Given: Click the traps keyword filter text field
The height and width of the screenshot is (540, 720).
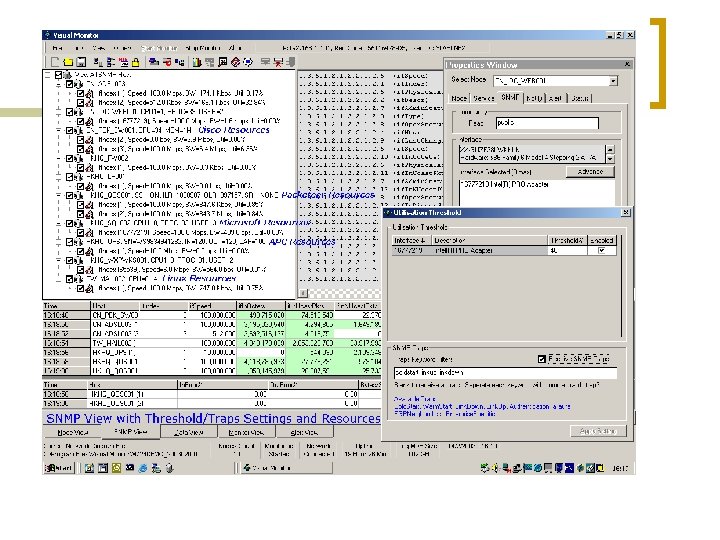Looking at the screenshot, I should [508, 372].
